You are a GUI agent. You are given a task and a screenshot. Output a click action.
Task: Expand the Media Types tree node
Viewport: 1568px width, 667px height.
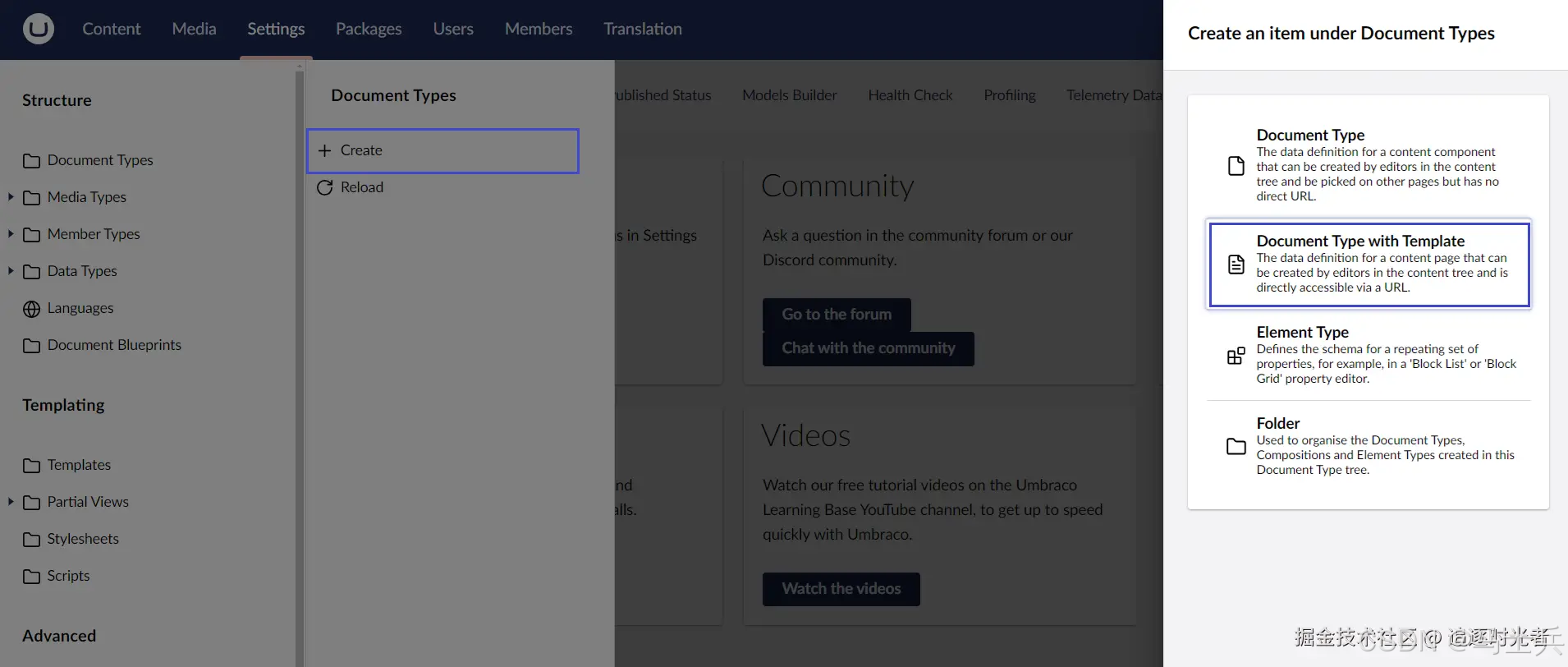pyautogui.click(x=10, y=197)
